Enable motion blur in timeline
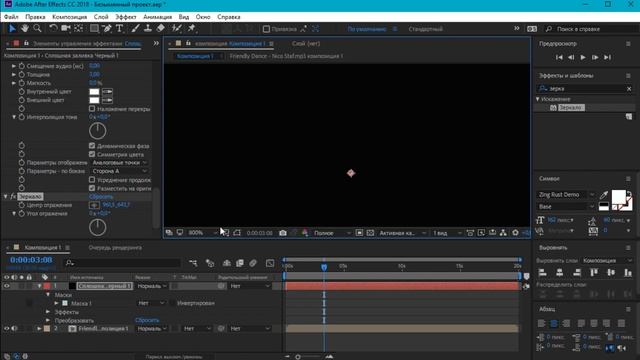640x360 pixels. (x=253, y=263)
